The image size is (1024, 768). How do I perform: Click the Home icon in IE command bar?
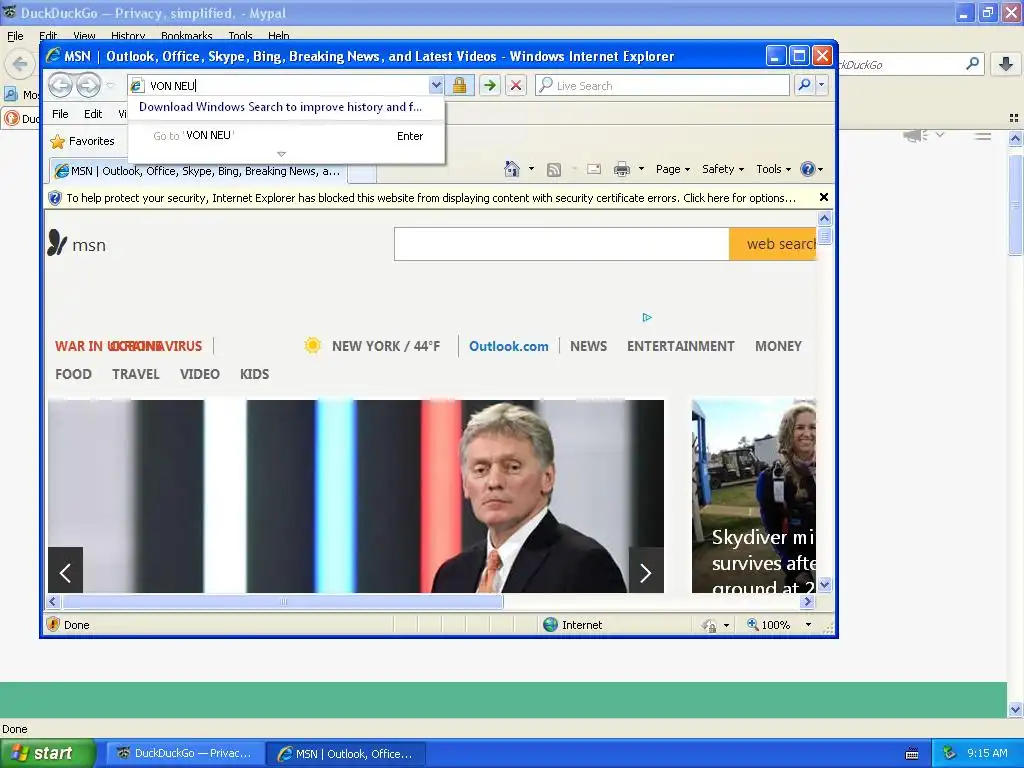point(512,169)
